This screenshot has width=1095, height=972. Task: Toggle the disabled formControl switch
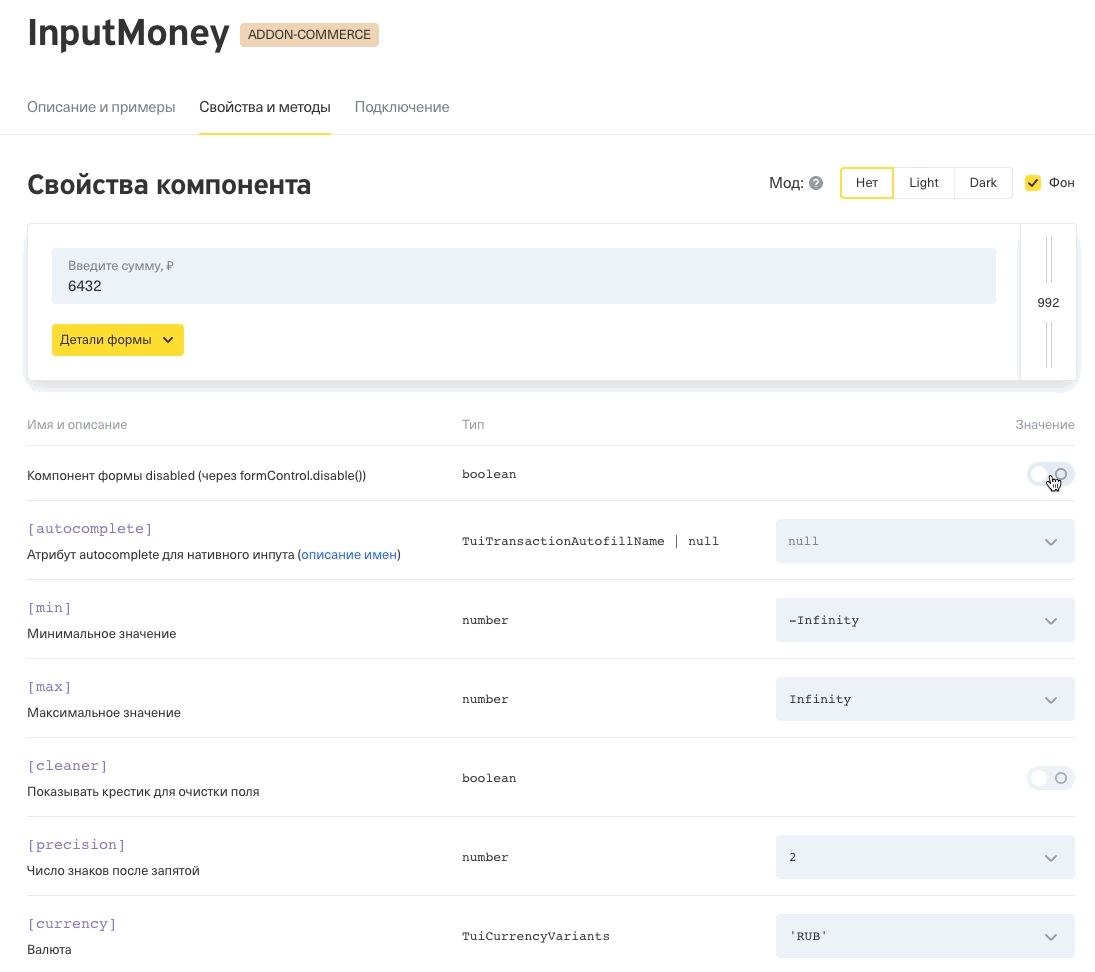click(x=1049, y=474)
